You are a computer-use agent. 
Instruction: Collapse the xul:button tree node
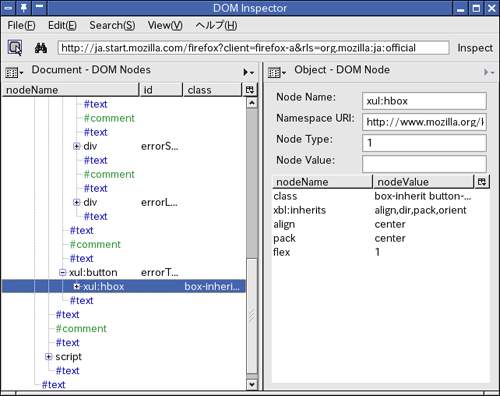tap(62, 272)
